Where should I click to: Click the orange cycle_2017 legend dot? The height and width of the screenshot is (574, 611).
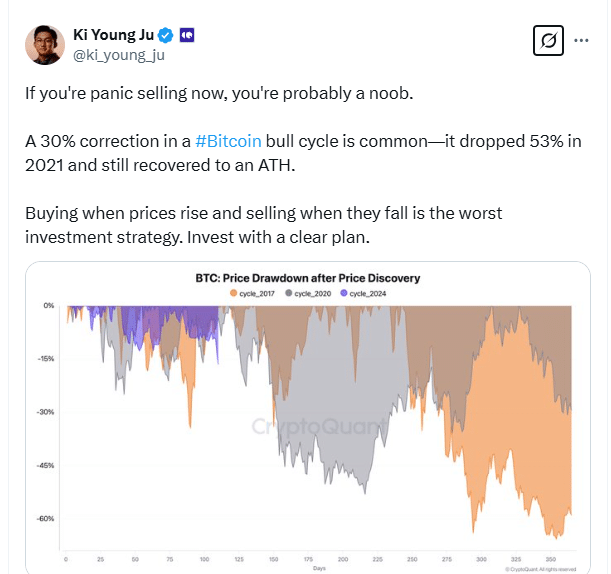click(235, 292)
